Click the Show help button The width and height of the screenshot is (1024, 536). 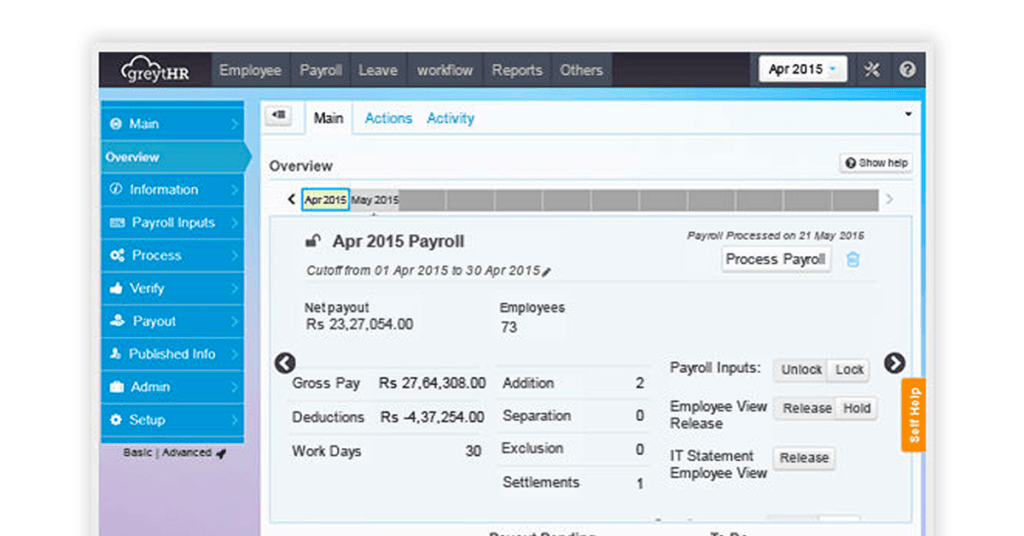click(x=876, y=163)
